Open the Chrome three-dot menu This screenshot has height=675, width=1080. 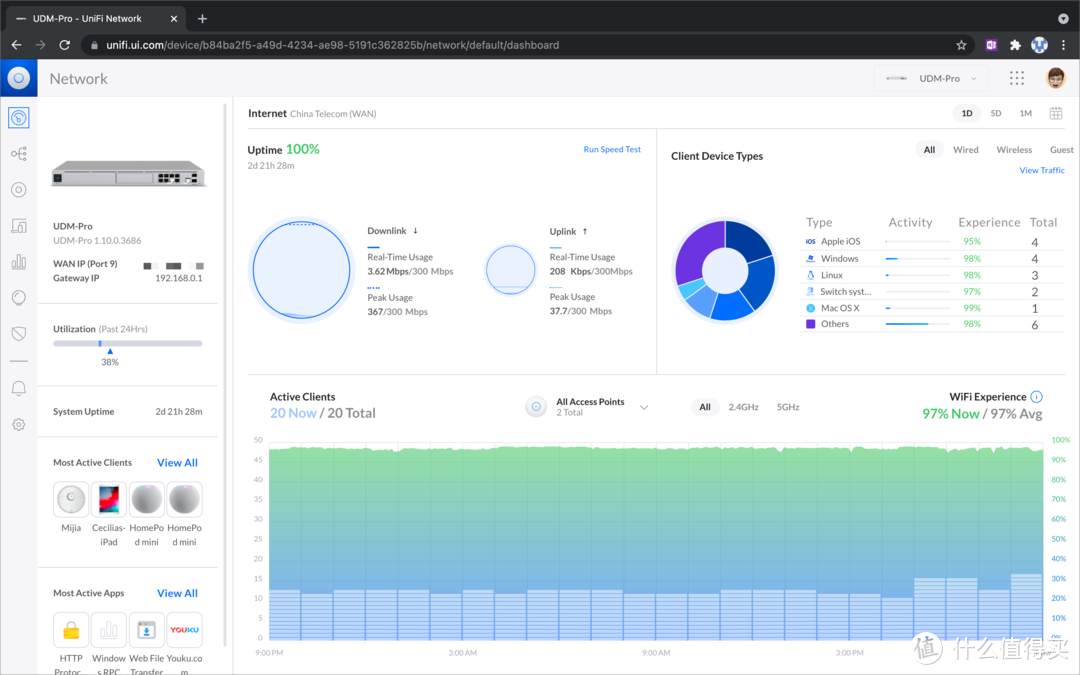pyautogui.click(x=1063, y=45)
